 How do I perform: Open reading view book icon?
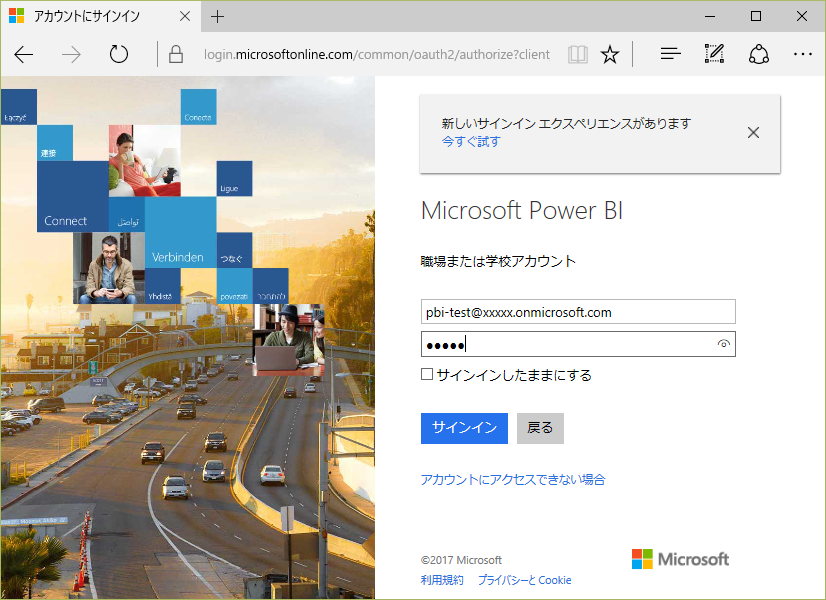click(x=578, y=54)
